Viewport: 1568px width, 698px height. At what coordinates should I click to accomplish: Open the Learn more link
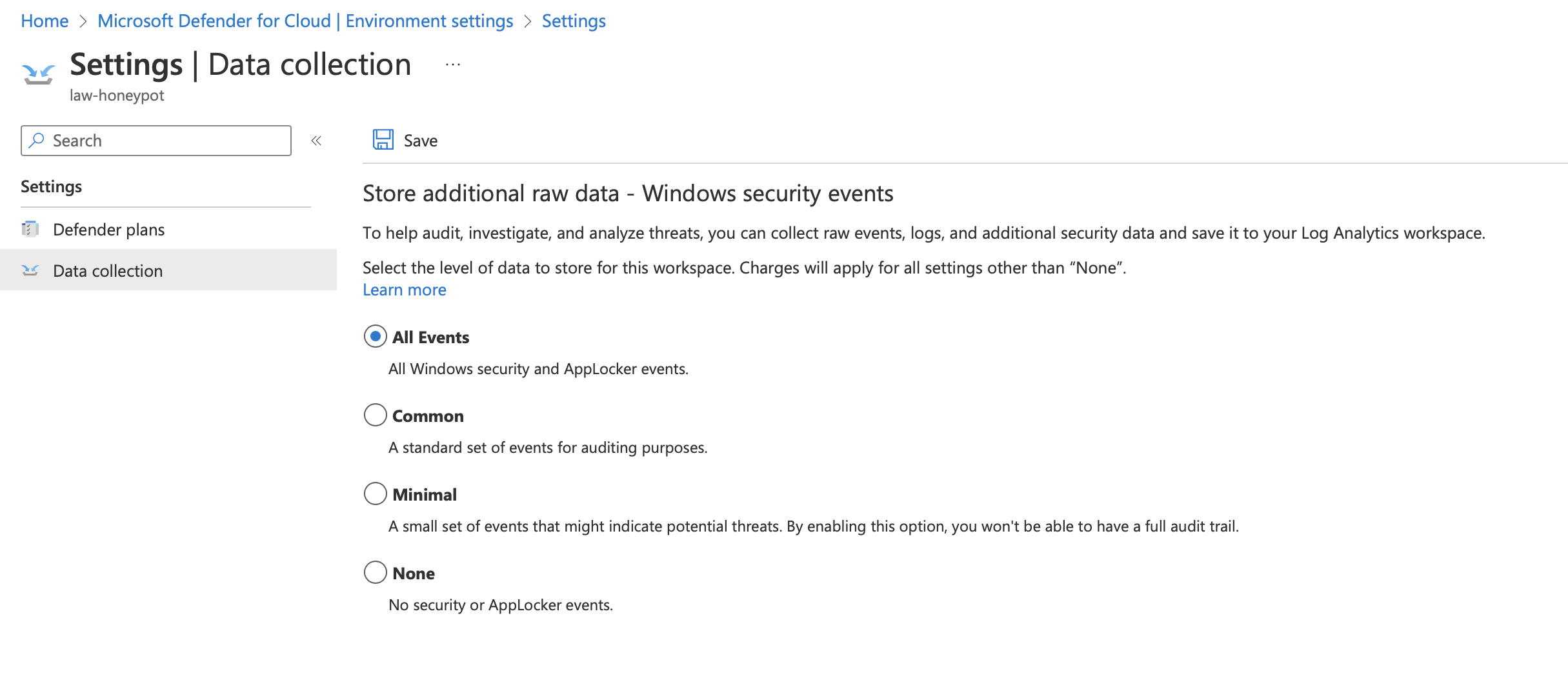pyautogui.click(x=405, y=290)
